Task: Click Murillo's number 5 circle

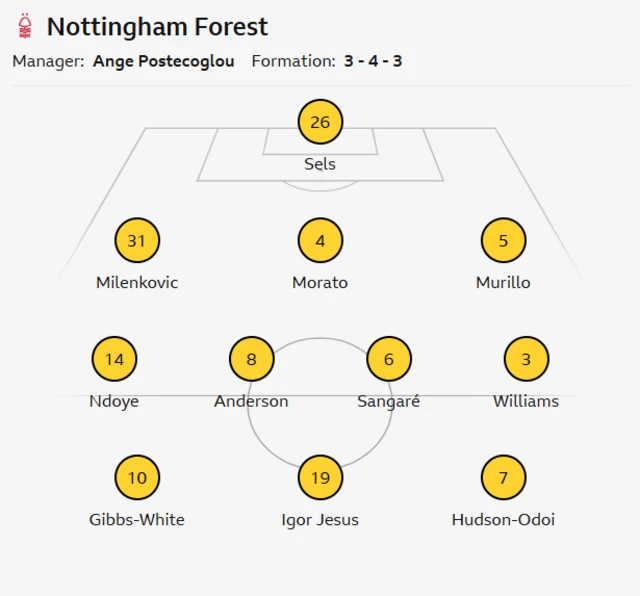Action: click(503, 241)
